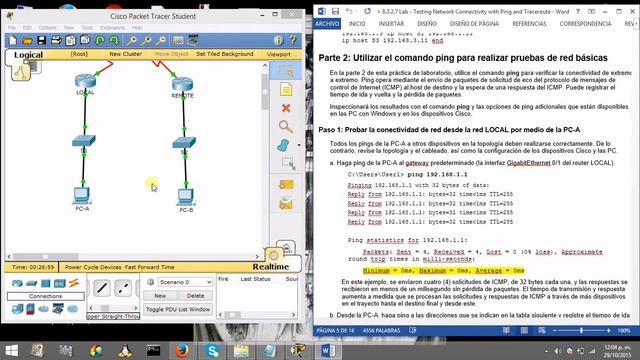The height and width of the screenshot is (360, 640).
Task: Click the Paste icon in Packet Tracer toolbar
Action: click(x=85, y=40)
